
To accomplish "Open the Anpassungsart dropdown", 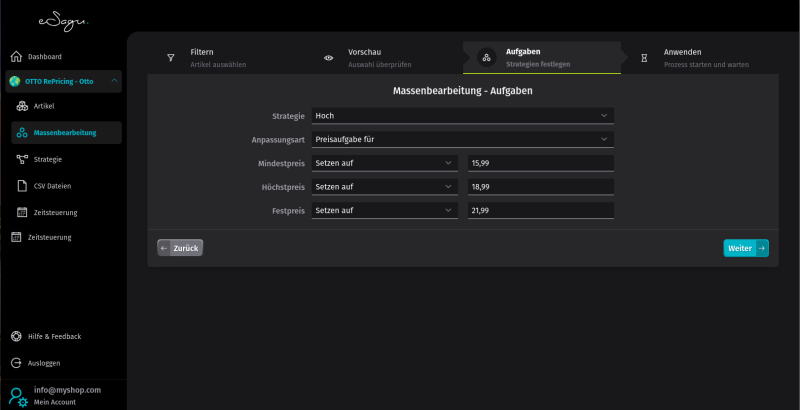I will pos(462,139).
